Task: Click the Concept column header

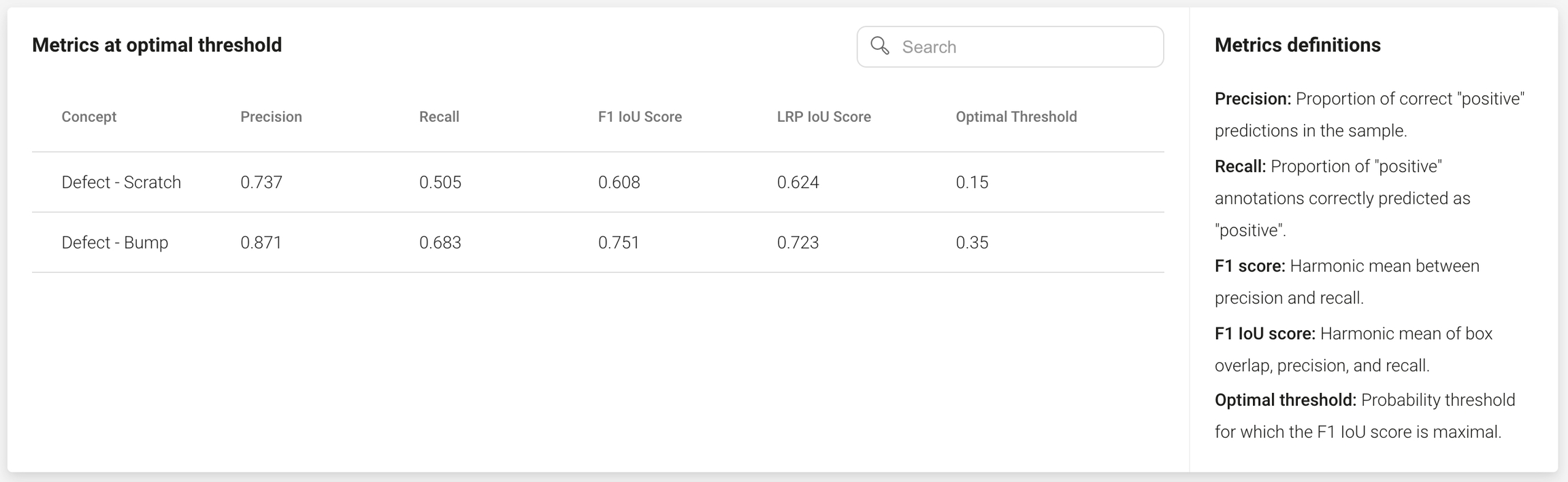Action: coord(89,117)
